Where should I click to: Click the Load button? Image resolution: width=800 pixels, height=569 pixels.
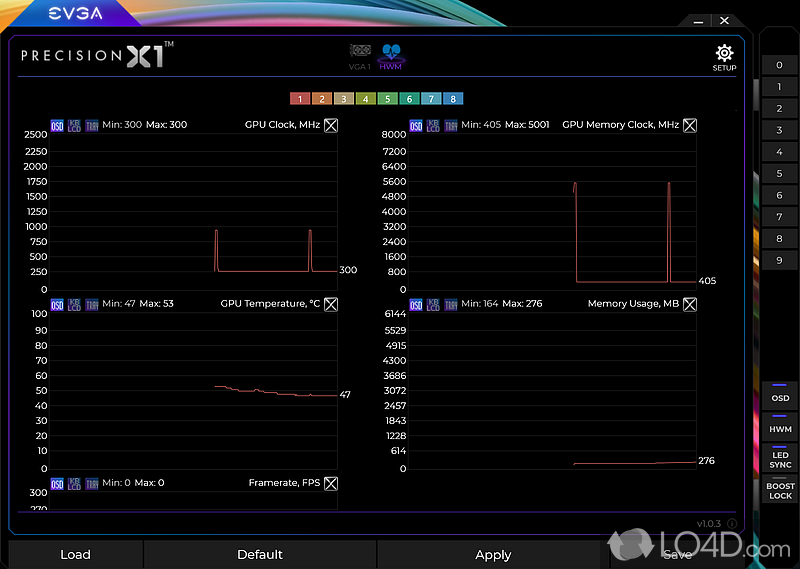pos(76,555)
